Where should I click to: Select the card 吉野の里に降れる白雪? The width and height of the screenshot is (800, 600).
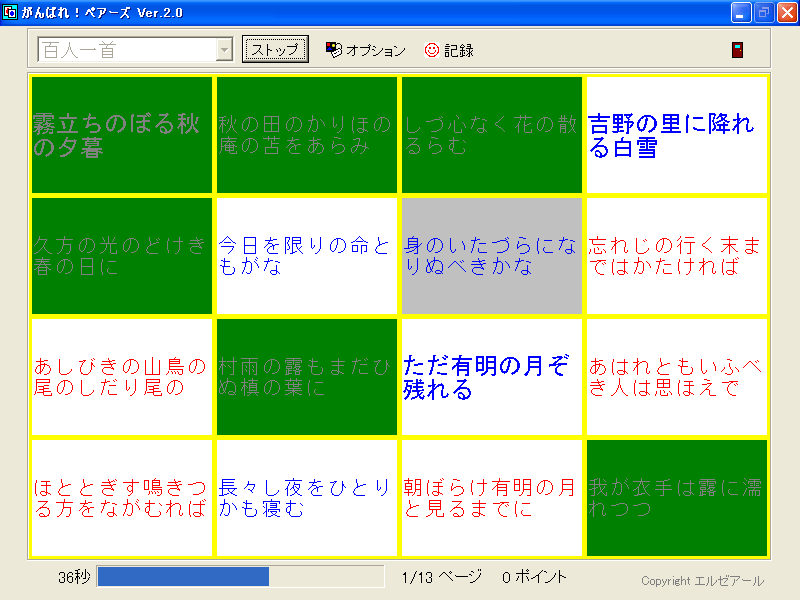(676, 136)
